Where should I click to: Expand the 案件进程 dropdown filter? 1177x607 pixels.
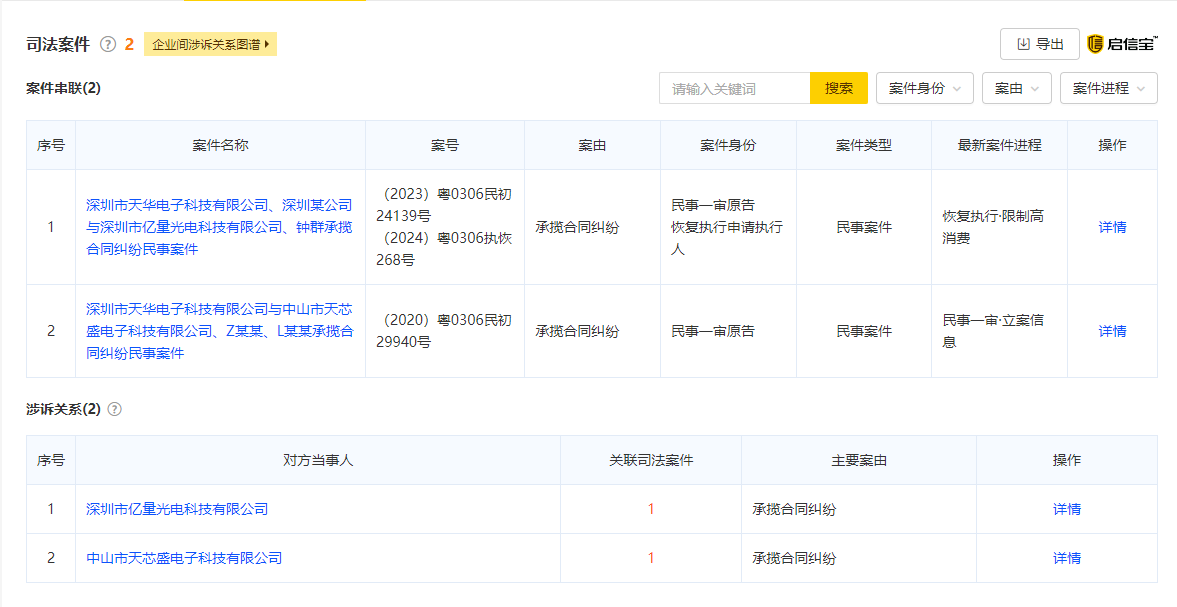[x=1108, y=88]
